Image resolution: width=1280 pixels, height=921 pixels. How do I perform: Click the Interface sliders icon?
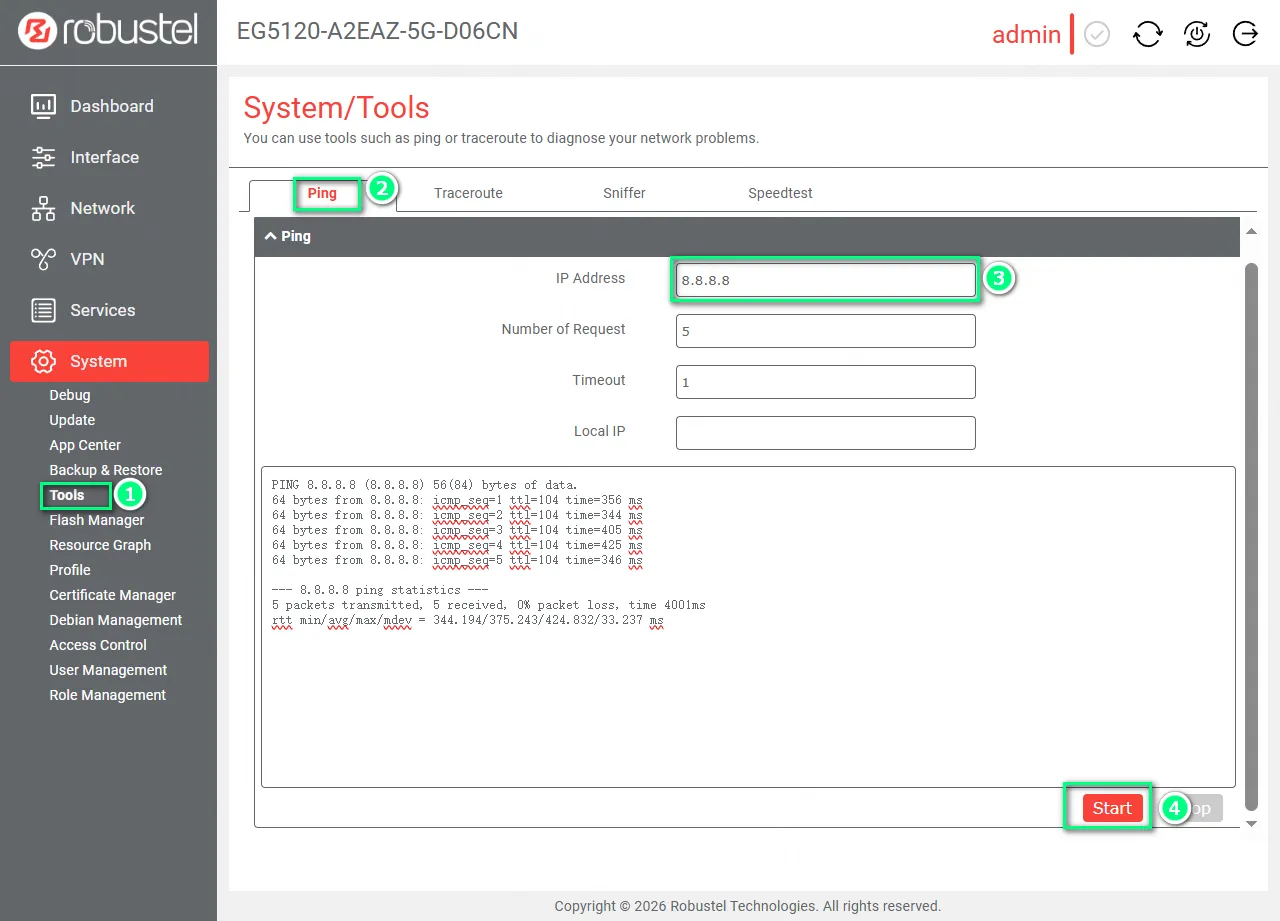point(43,157)
